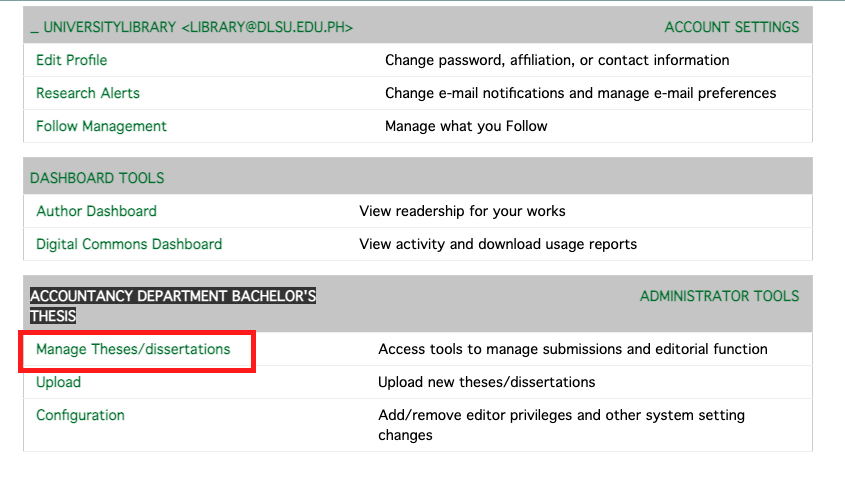Image resolution: width=845 pixels, height=485 pixels.
Task: Click Manage Theses/dissertations link
Action: coord(133,349)
